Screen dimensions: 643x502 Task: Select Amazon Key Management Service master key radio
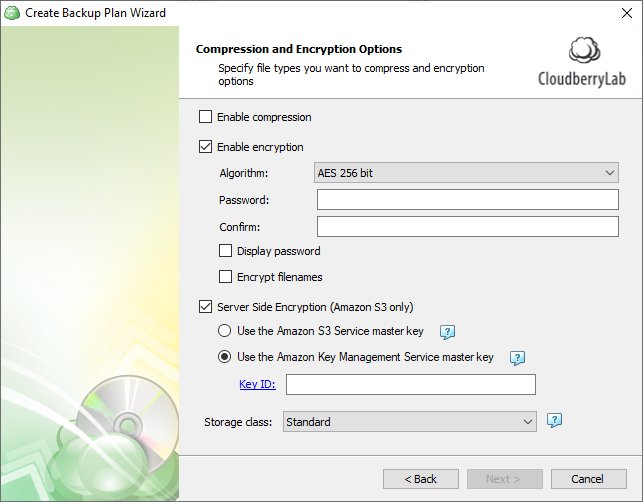click(224, 357)
